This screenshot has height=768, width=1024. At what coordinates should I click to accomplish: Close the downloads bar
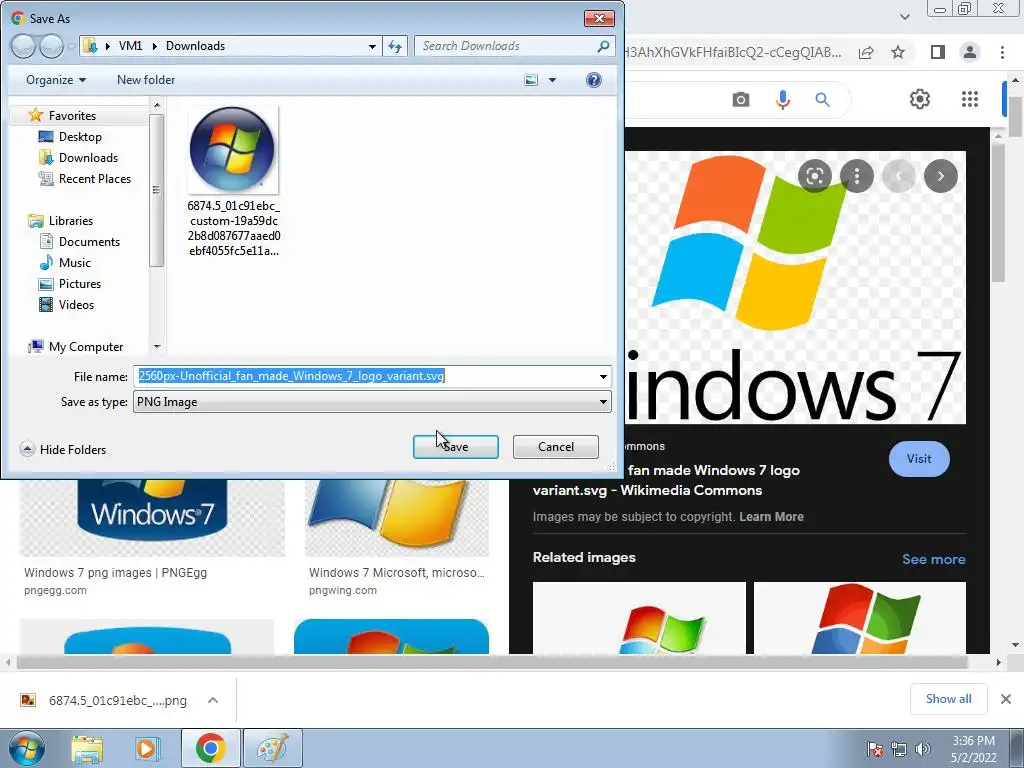[x=1006, y=699]
